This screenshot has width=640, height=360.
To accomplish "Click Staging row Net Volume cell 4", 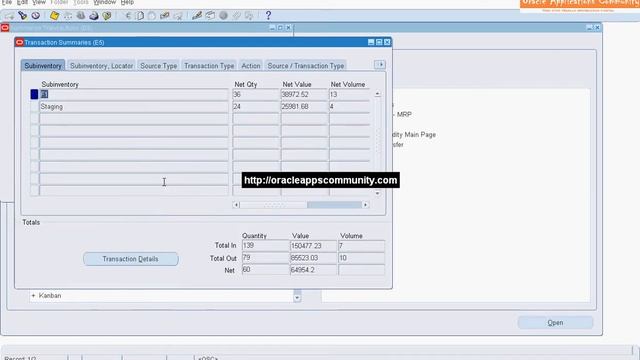I will 349,107.
